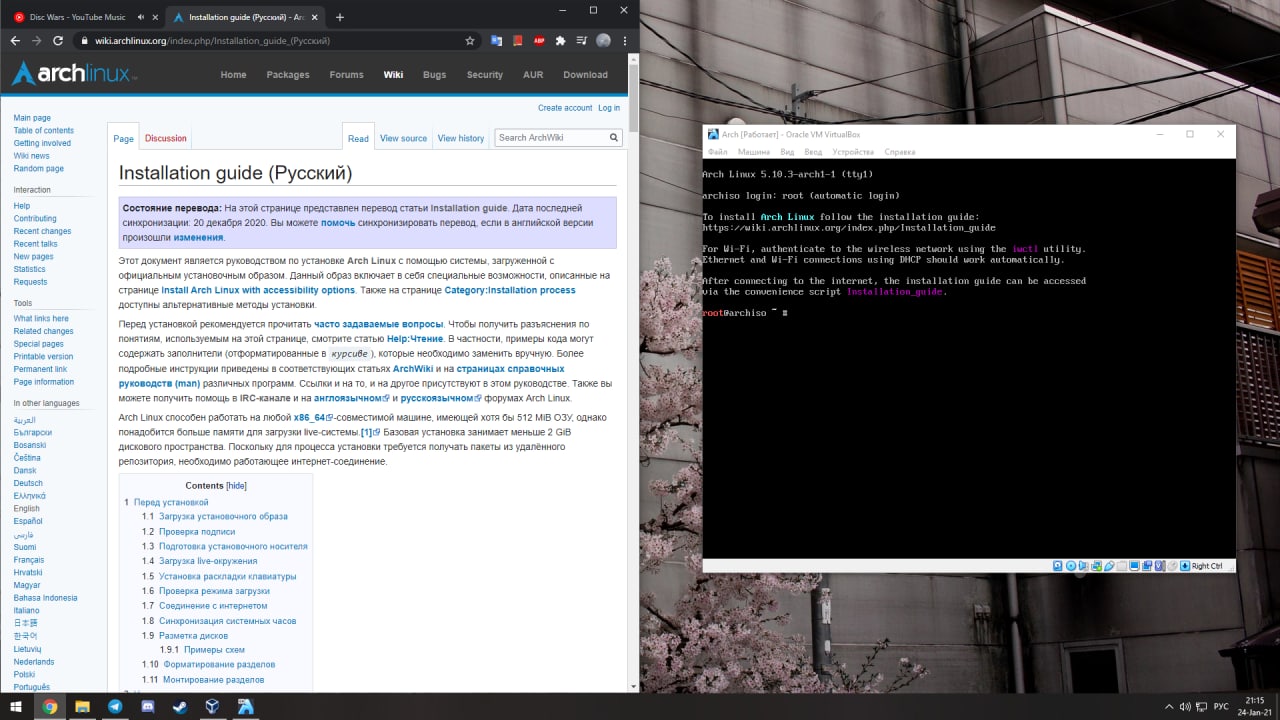Open the Google Translate extension
The image size is (1280, 720).
pyautogui.click(x=496, y=41)
